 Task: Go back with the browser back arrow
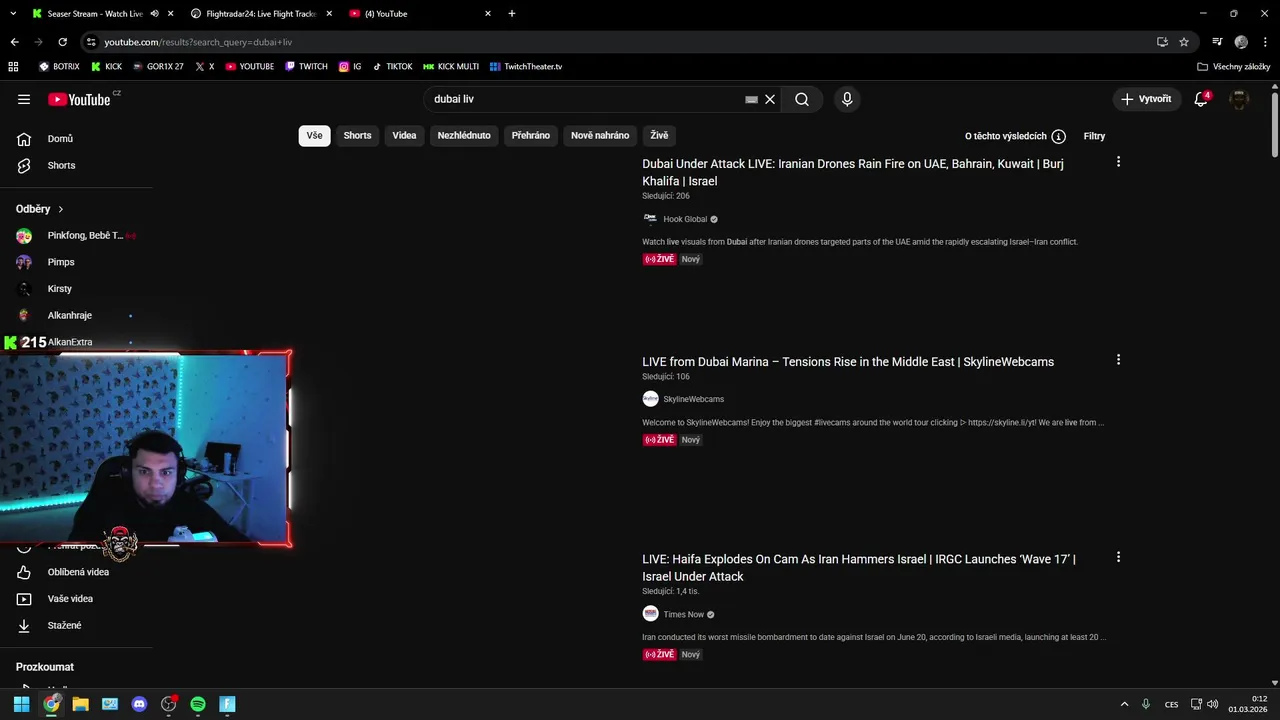coord(14,42)
